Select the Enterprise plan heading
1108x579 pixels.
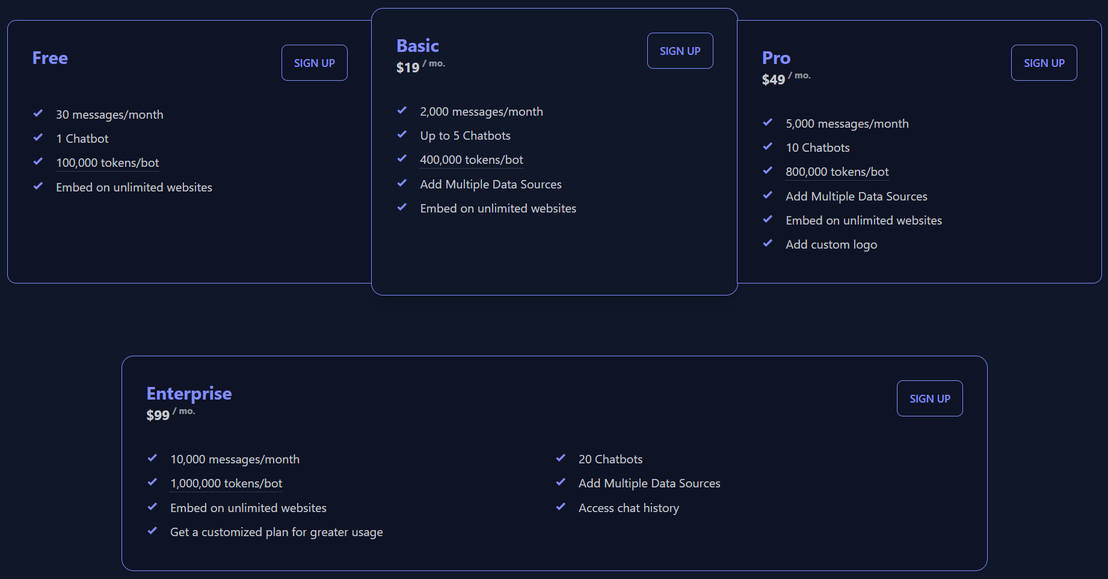coord(189,393)
